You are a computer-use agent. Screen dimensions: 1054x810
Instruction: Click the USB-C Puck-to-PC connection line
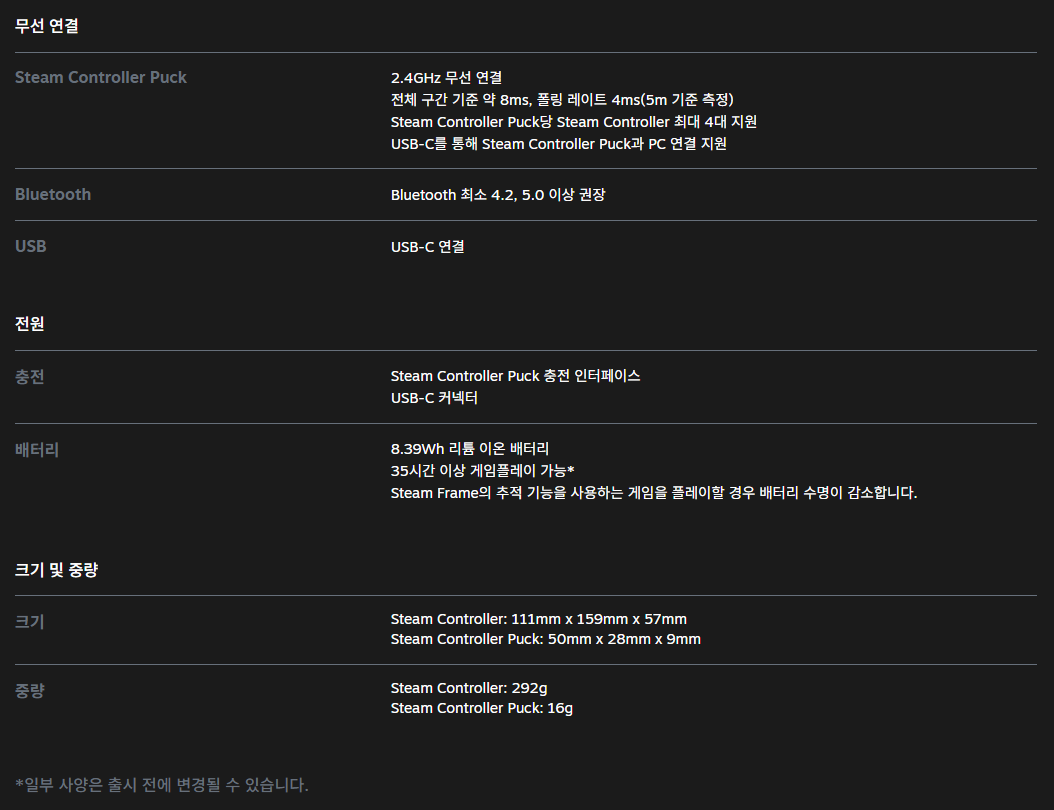(558, 144)
